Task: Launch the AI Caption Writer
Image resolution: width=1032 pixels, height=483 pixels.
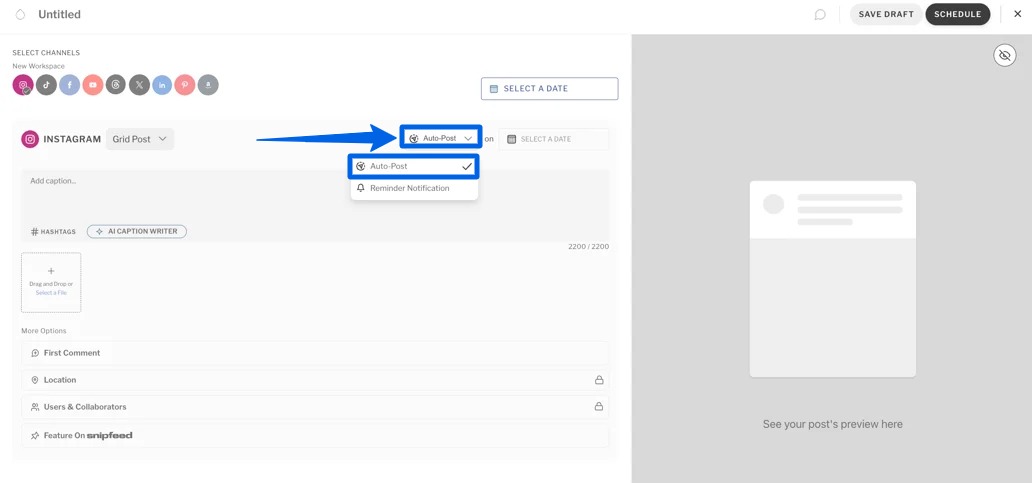Action: (137, 232)
